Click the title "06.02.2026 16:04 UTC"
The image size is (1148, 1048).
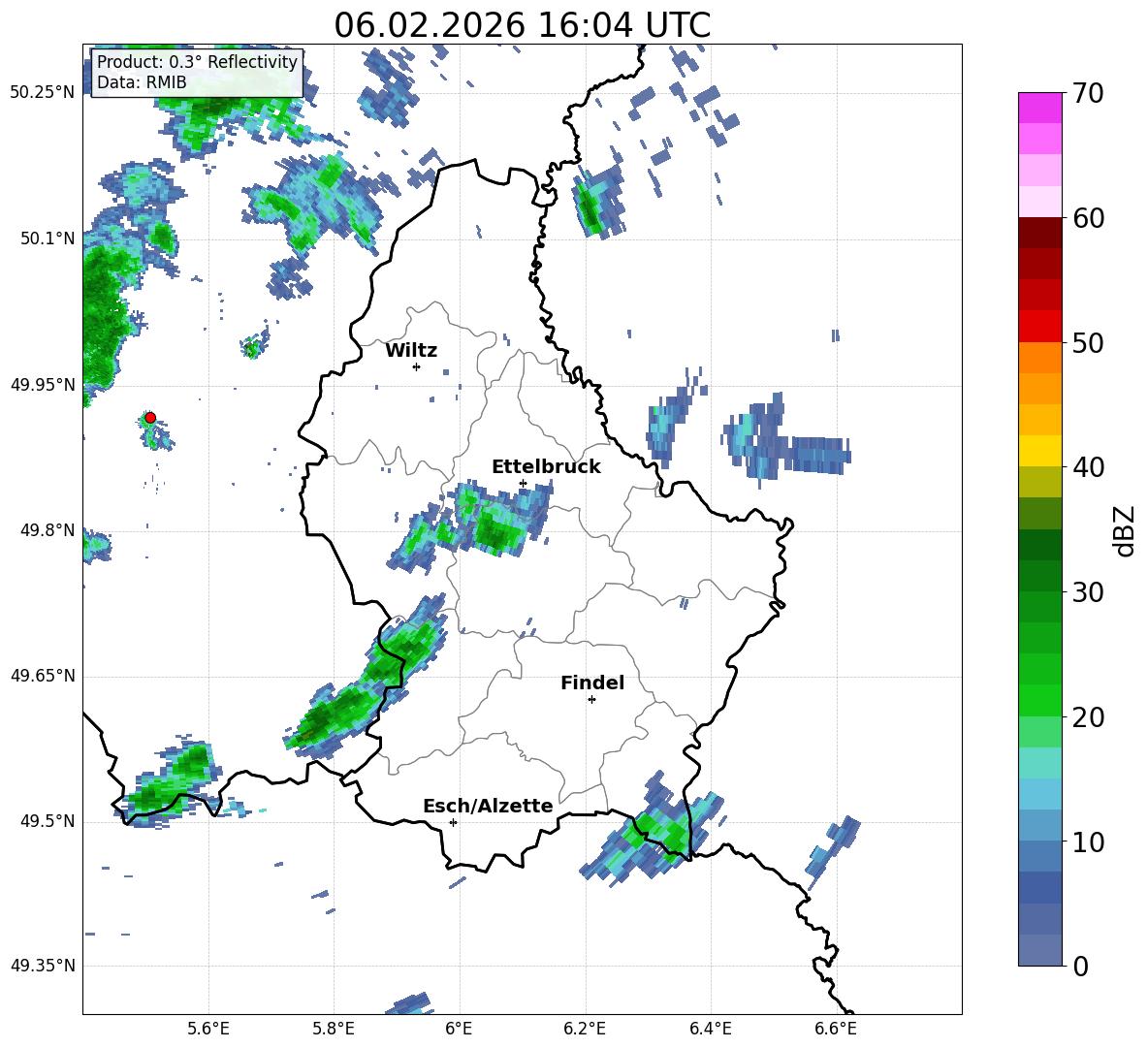[x=522, y=25]
